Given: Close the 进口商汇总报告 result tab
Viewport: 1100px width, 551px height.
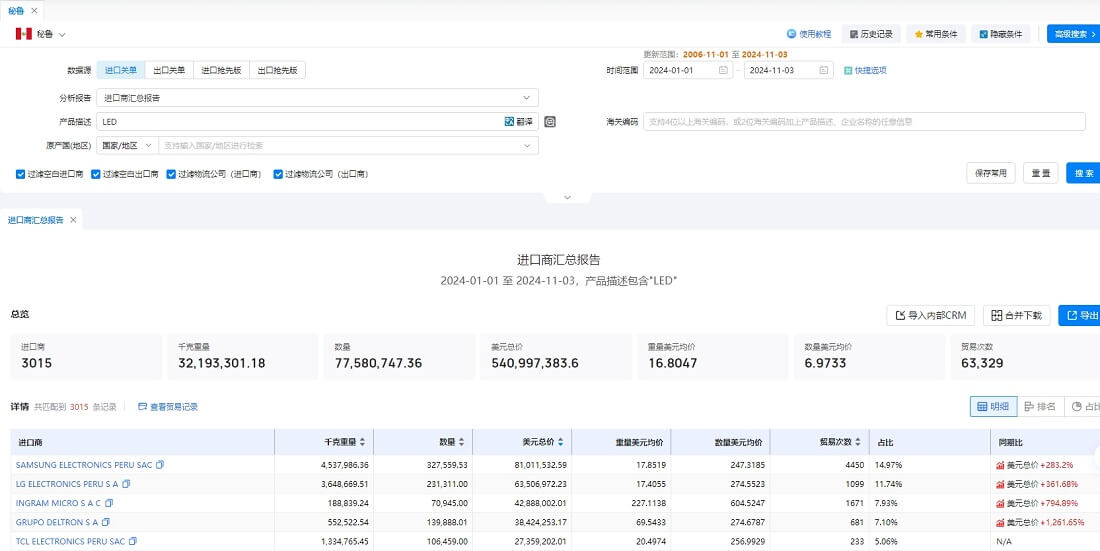Looking at the screenshot, I should point(73,220).
